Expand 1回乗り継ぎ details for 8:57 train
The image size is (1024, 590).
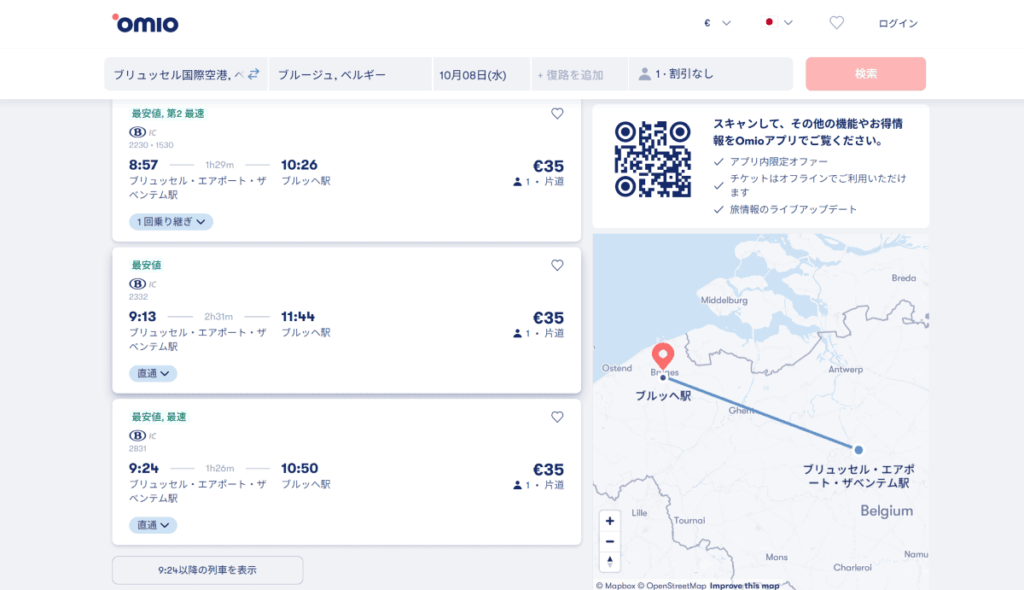click(171, 222)
